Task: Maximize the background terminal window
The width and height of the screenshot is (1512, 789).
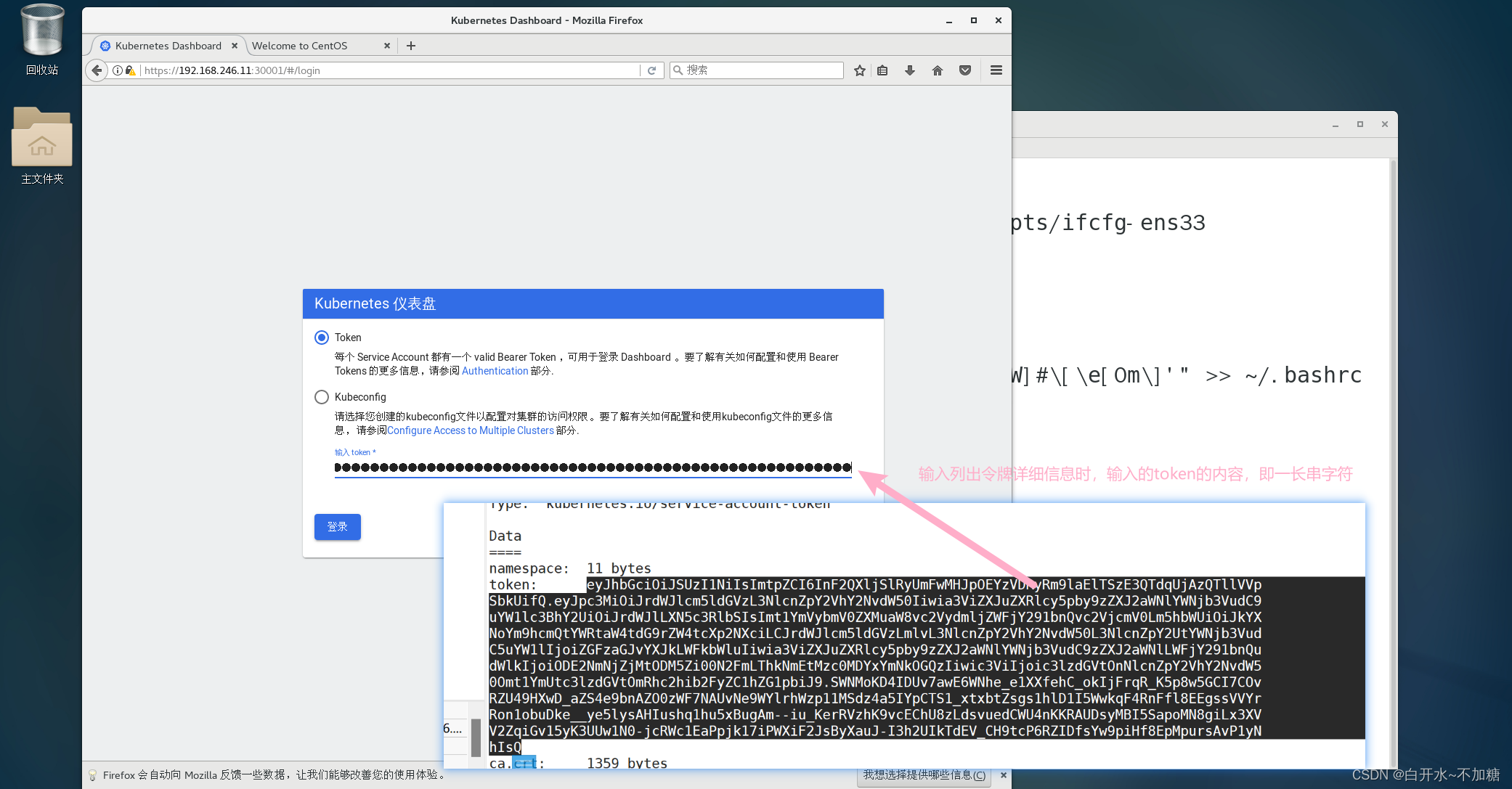Action: [1360, 124]
